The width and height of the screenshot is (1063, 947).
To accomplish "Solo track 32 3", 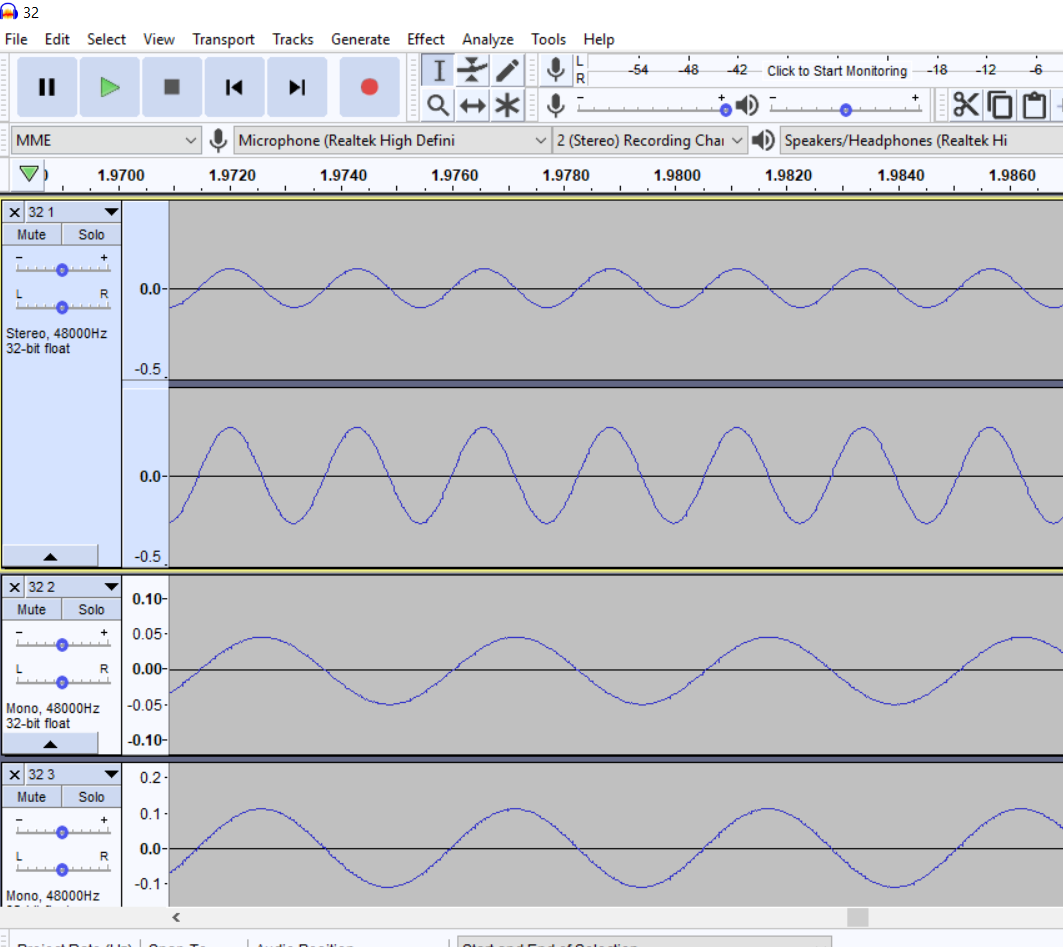I will coord(91,797).
